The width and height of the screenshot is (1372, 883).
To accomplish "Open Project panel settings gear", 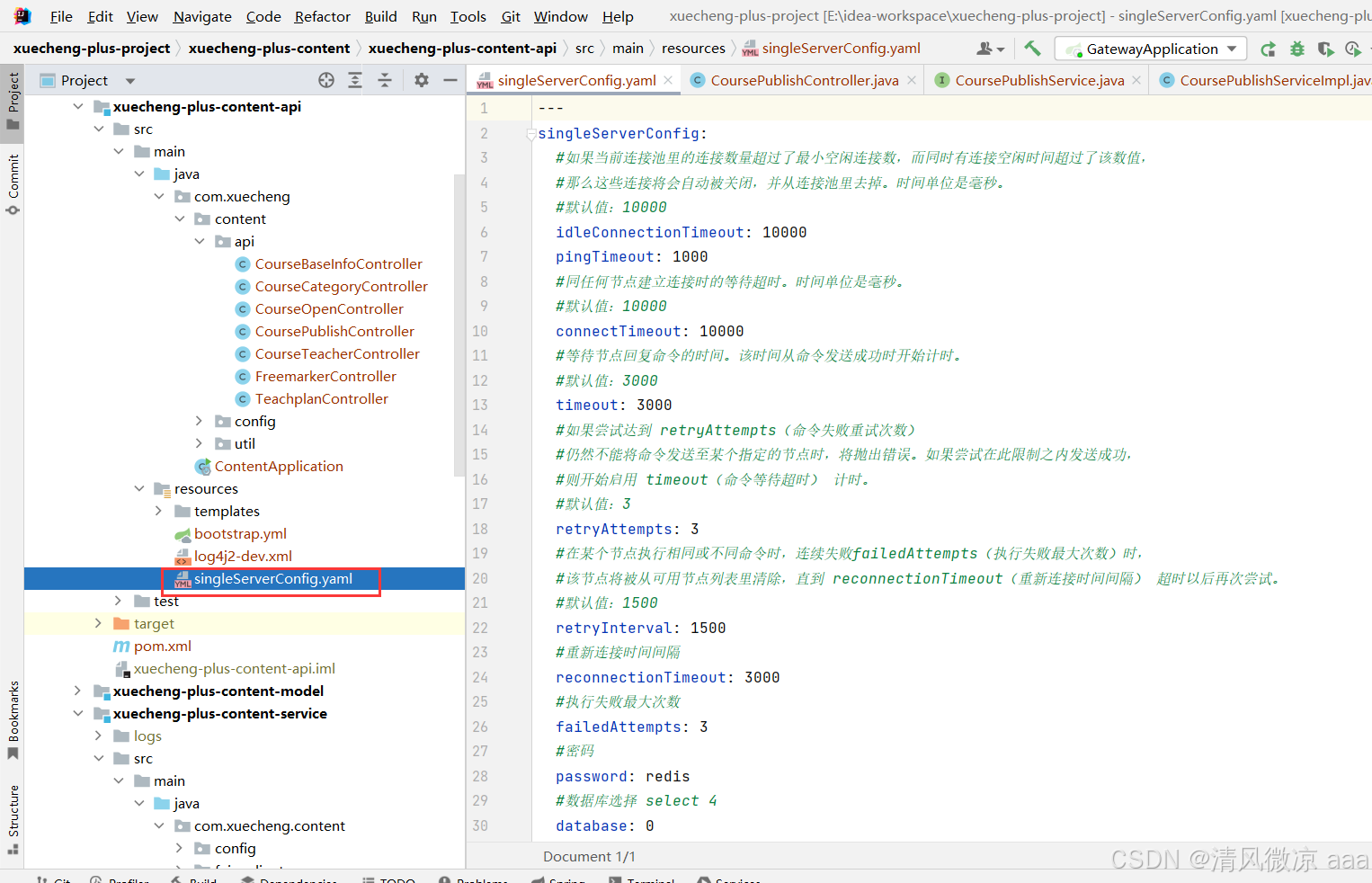I will [x=422, y=80].
